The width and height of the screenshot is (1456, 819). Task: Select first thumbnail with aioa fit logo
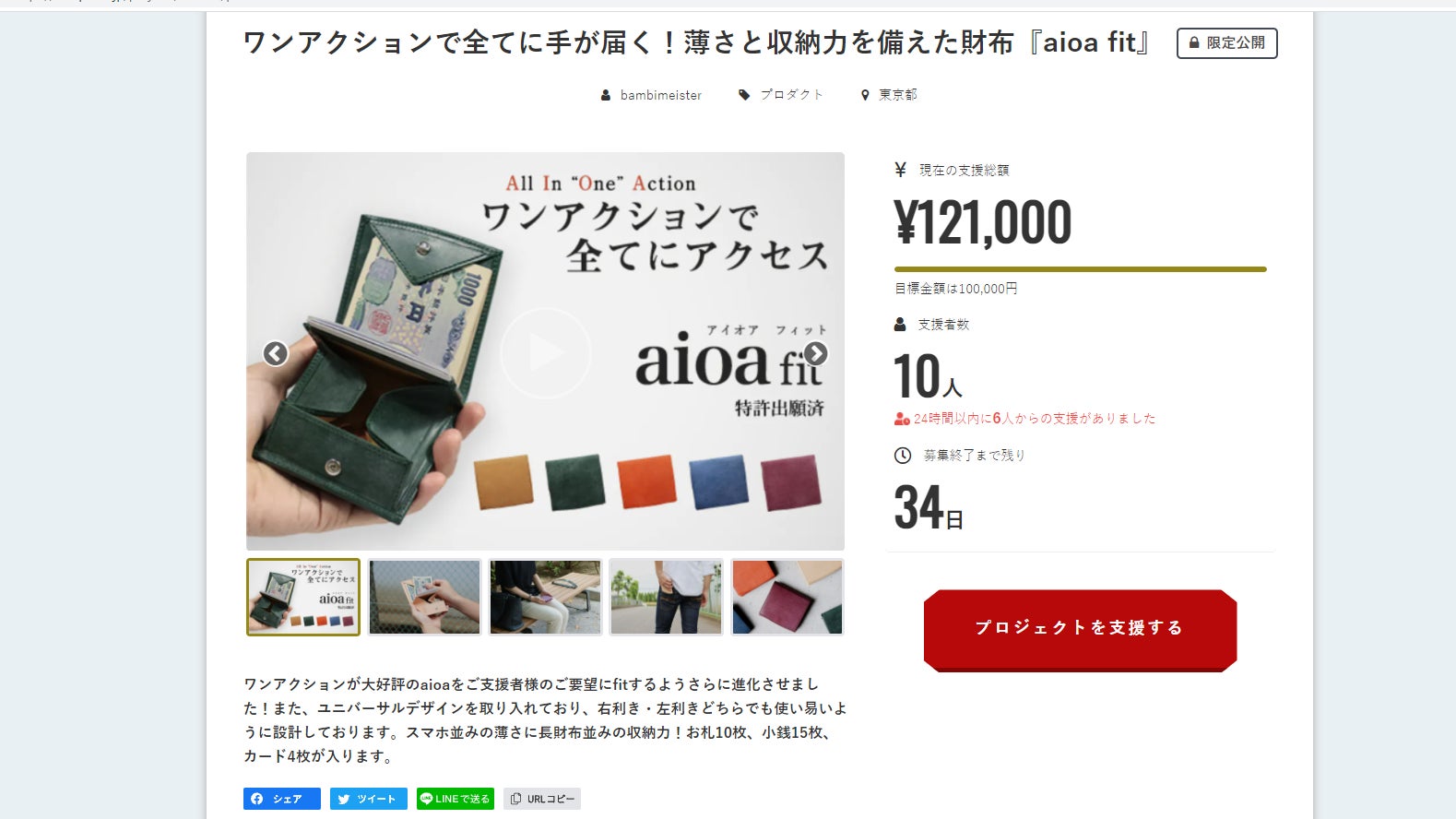pos(303,597)
